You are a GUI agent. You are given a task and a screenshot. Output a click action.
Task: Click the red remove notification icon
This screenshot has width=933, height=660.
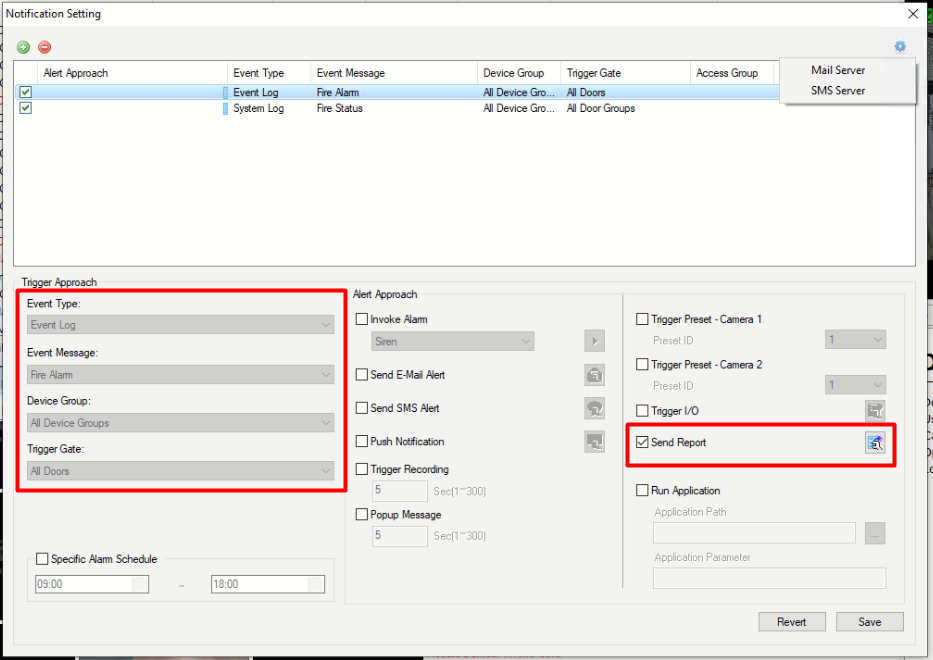[45, 47]
